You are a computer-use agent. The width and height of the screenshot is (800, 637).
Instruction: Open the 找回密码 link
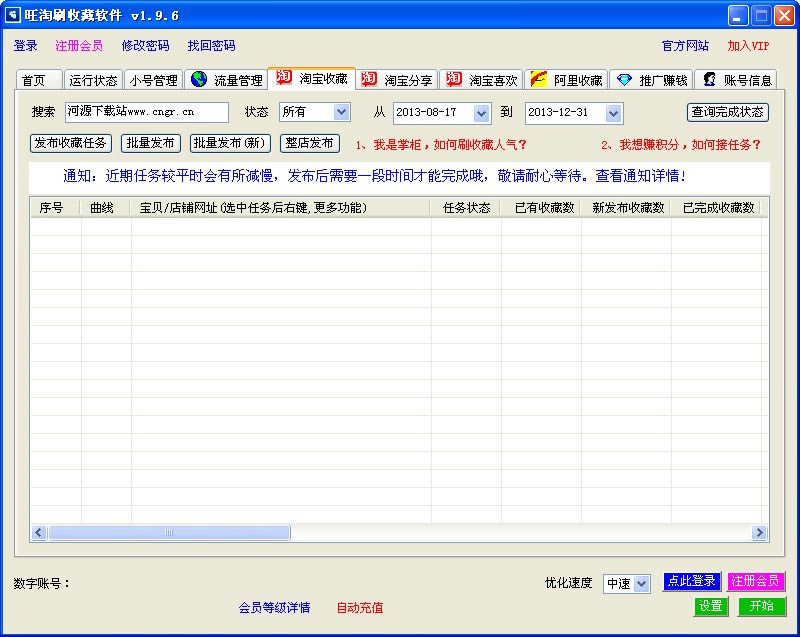(x=211, y=46)
